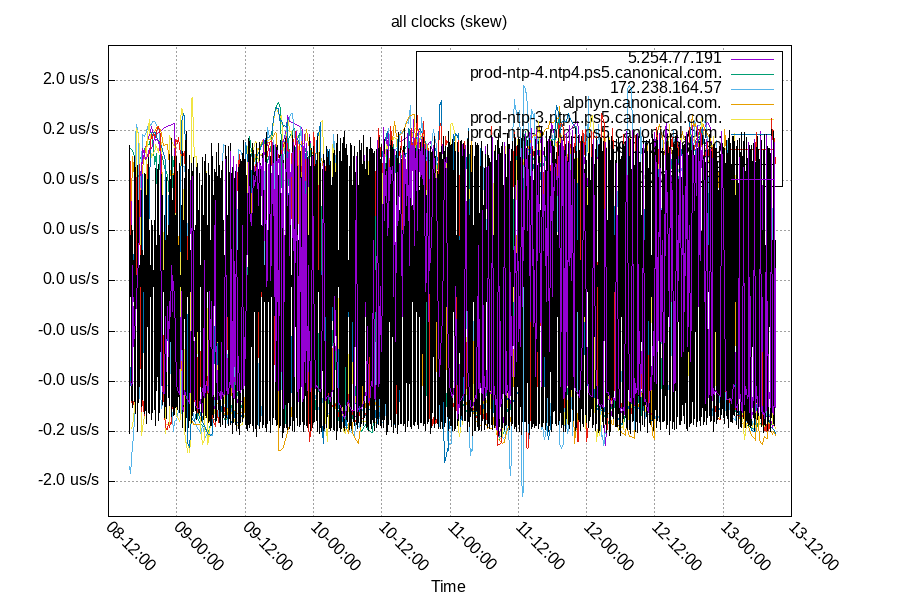The width and height of the screenshot is (900, 600).
Task: Click legend entry "172.238.164.57"
Action: click(666, 88)
